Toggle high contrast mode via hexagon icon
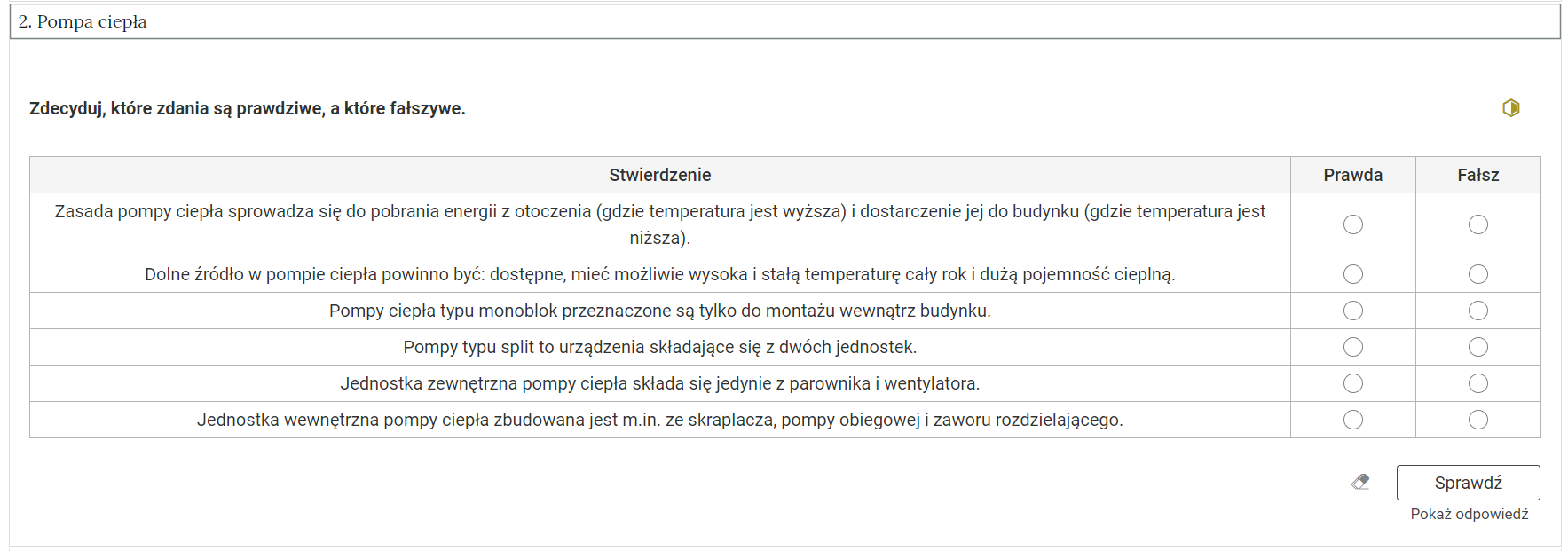 tap(1510, 106)
